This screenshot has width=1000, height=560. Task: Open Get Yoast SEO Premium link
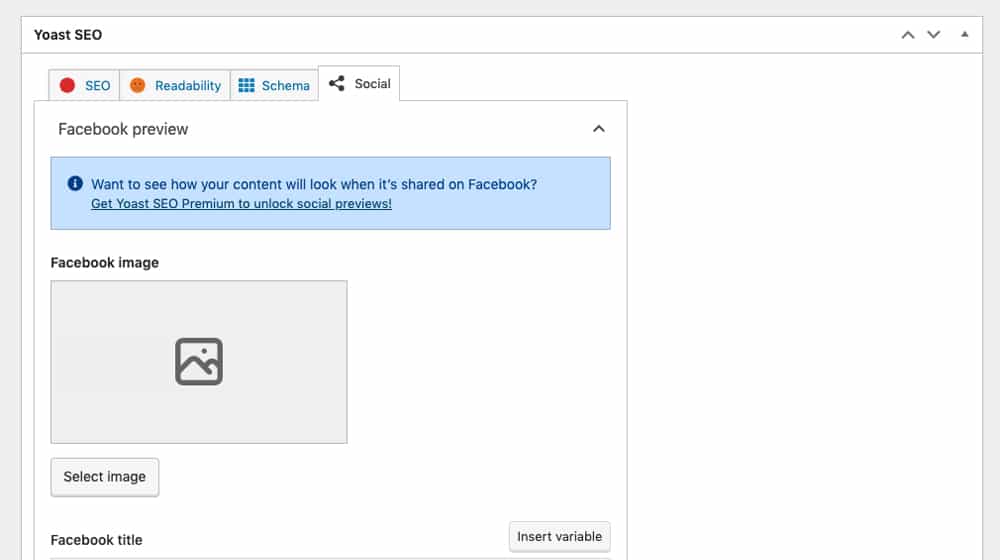coord(241,203)
